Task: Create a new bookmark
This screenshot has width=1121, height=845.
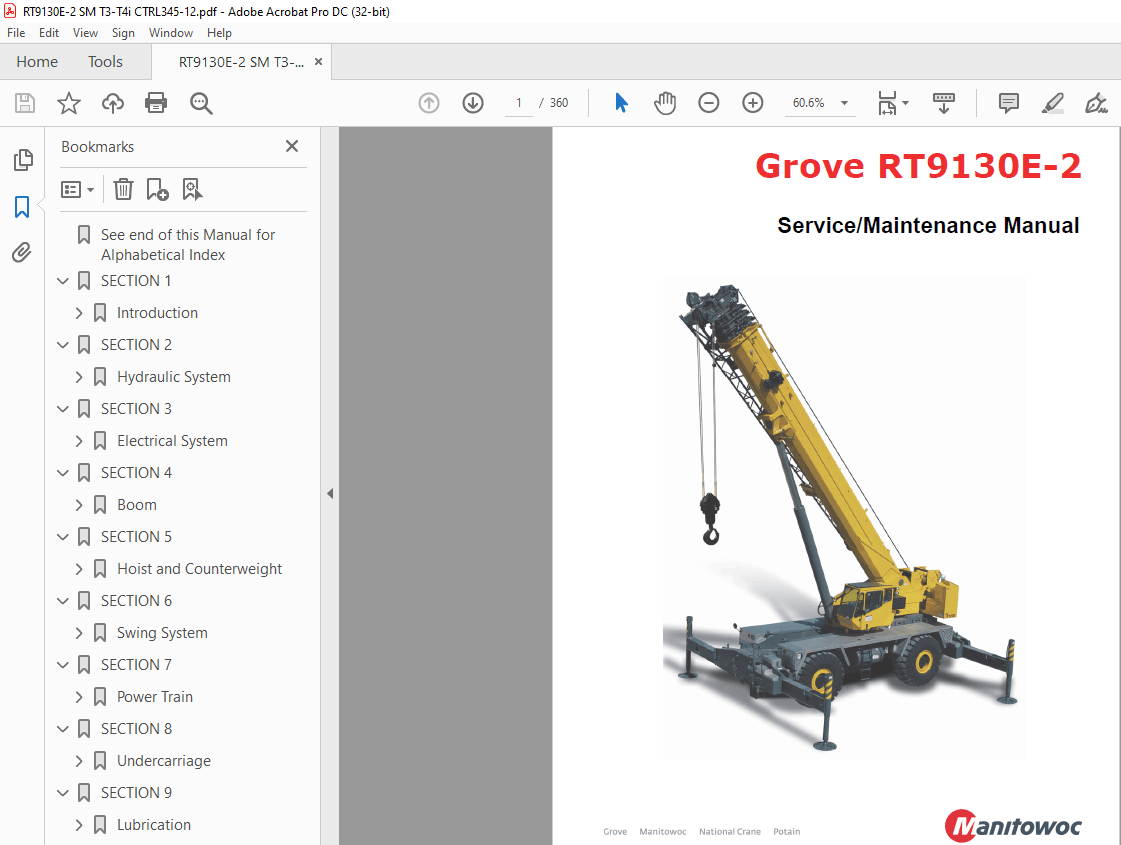Action: tap(155, 189)
